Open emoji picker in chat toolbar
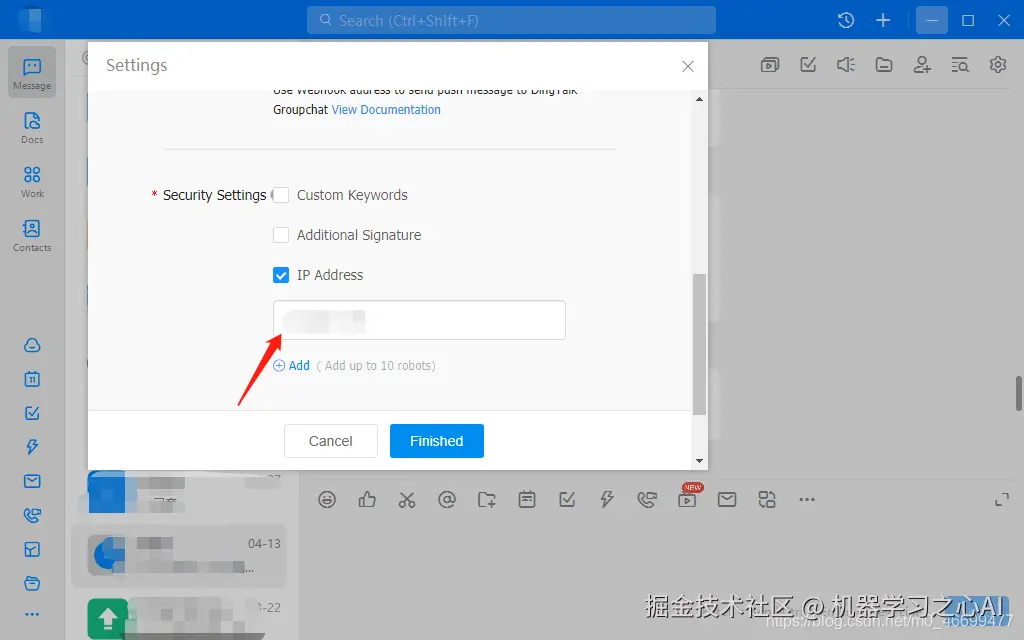 pyautogui.click(x=327, y=500)
